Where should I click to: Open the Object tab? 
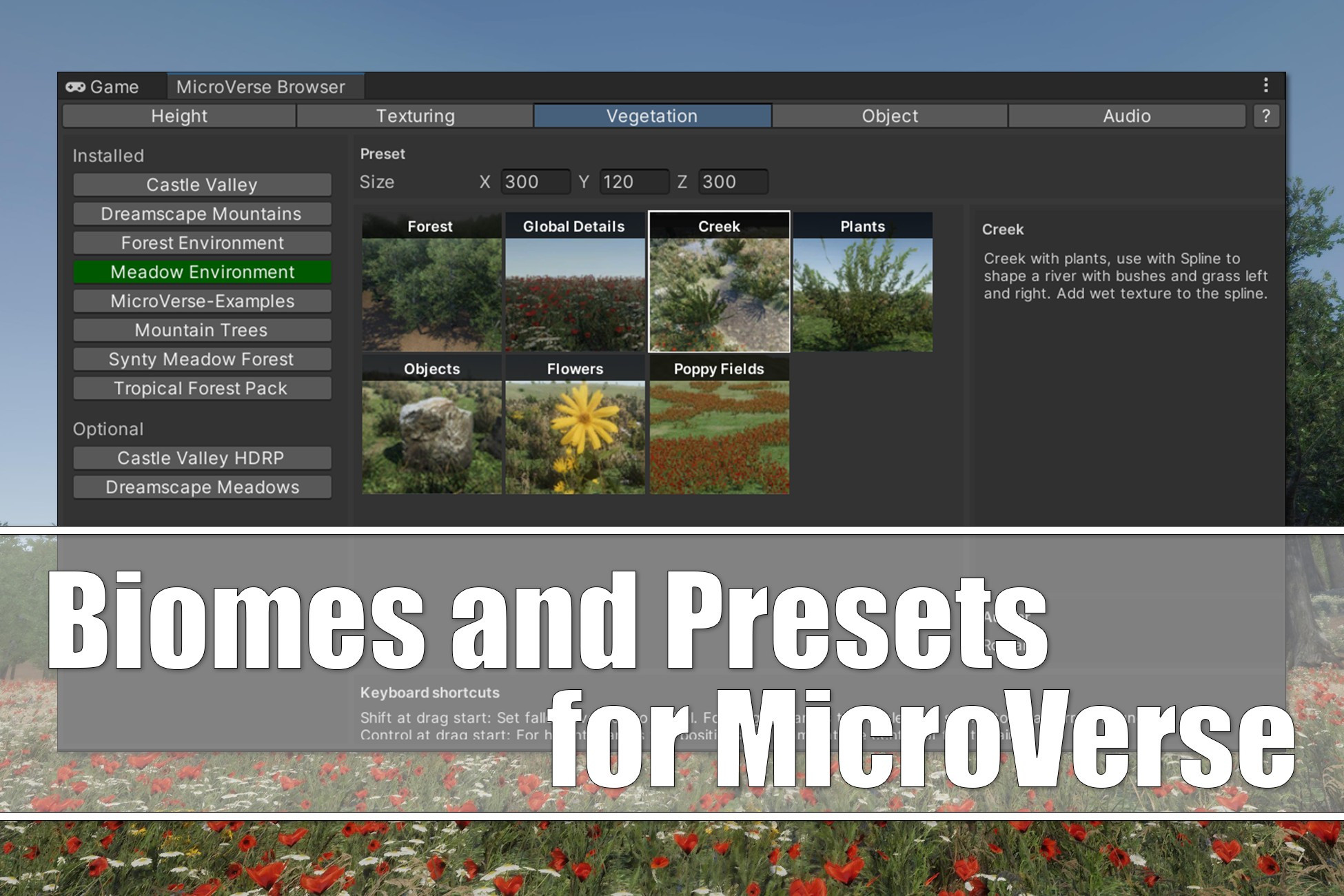[x=889, y=116]
